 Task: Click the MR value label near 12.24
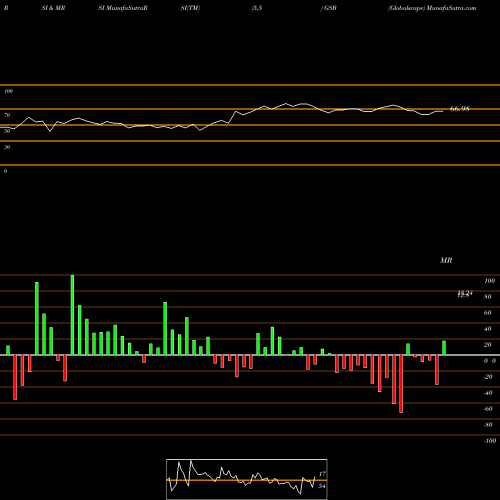465,294
